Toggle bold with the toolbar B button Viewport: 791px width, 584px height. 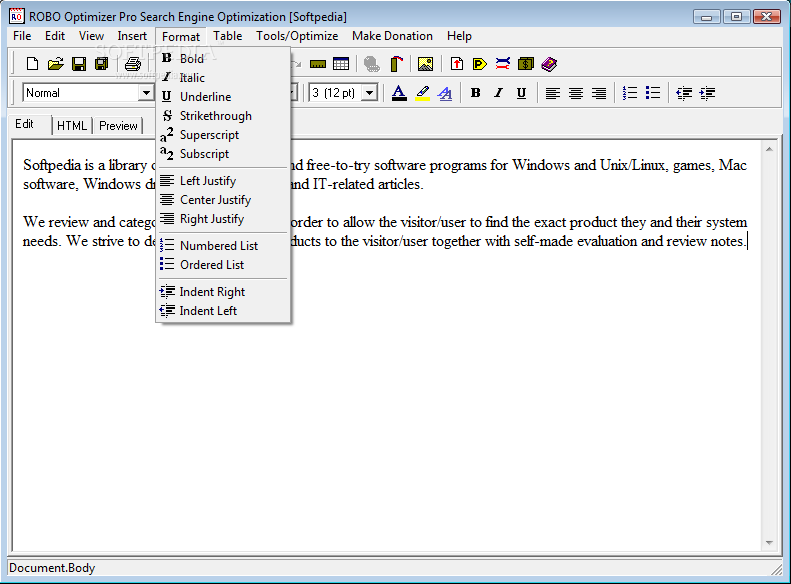click(x=475, y=93)
